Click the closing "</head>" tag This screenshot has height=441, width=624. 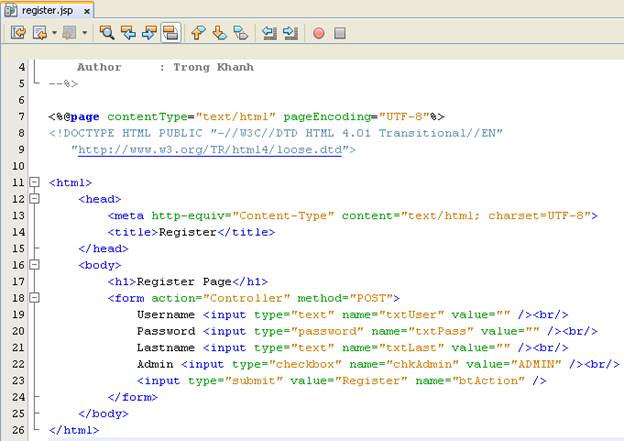point(103,249)
